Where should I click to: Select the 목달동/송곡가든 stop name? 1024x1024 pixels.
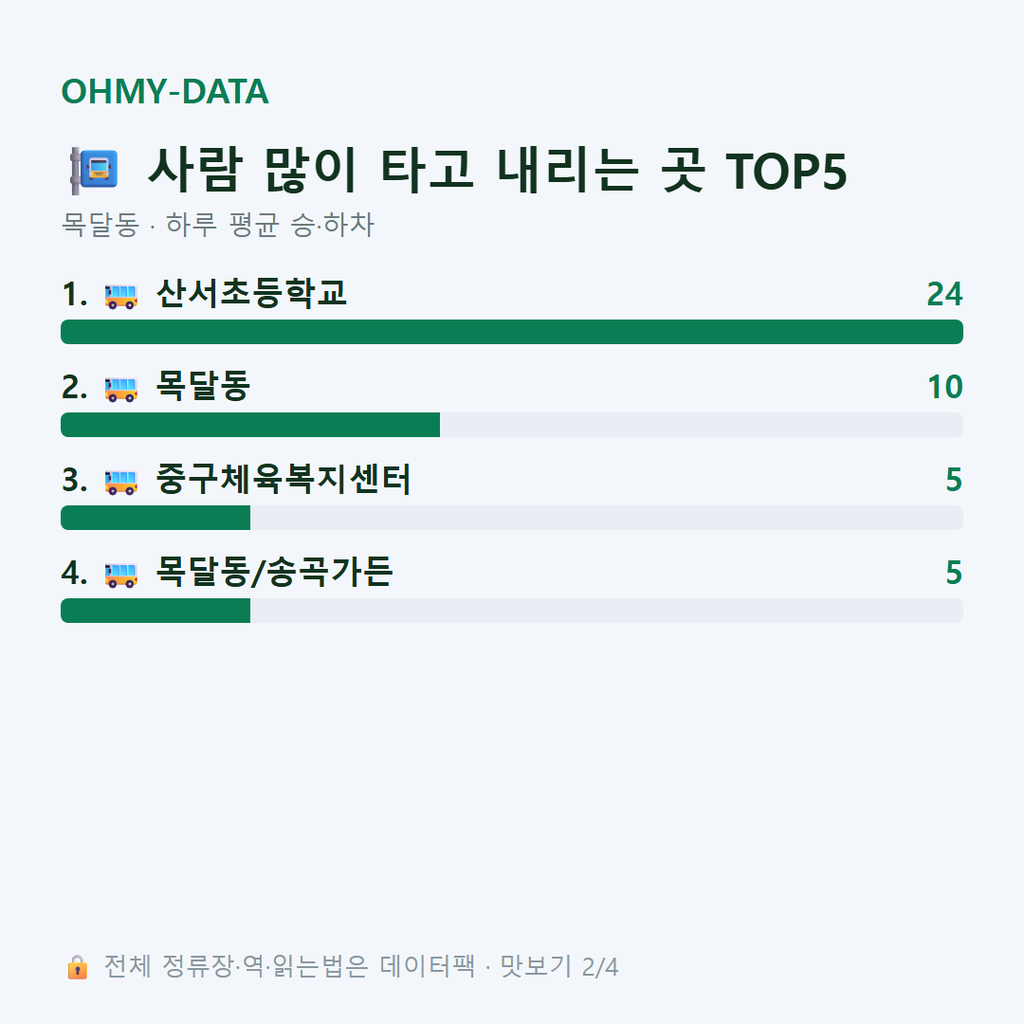274,572
